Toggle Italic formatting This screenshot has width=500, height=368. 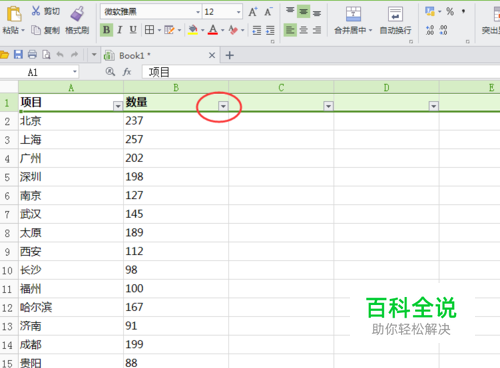tap(120, 30)
